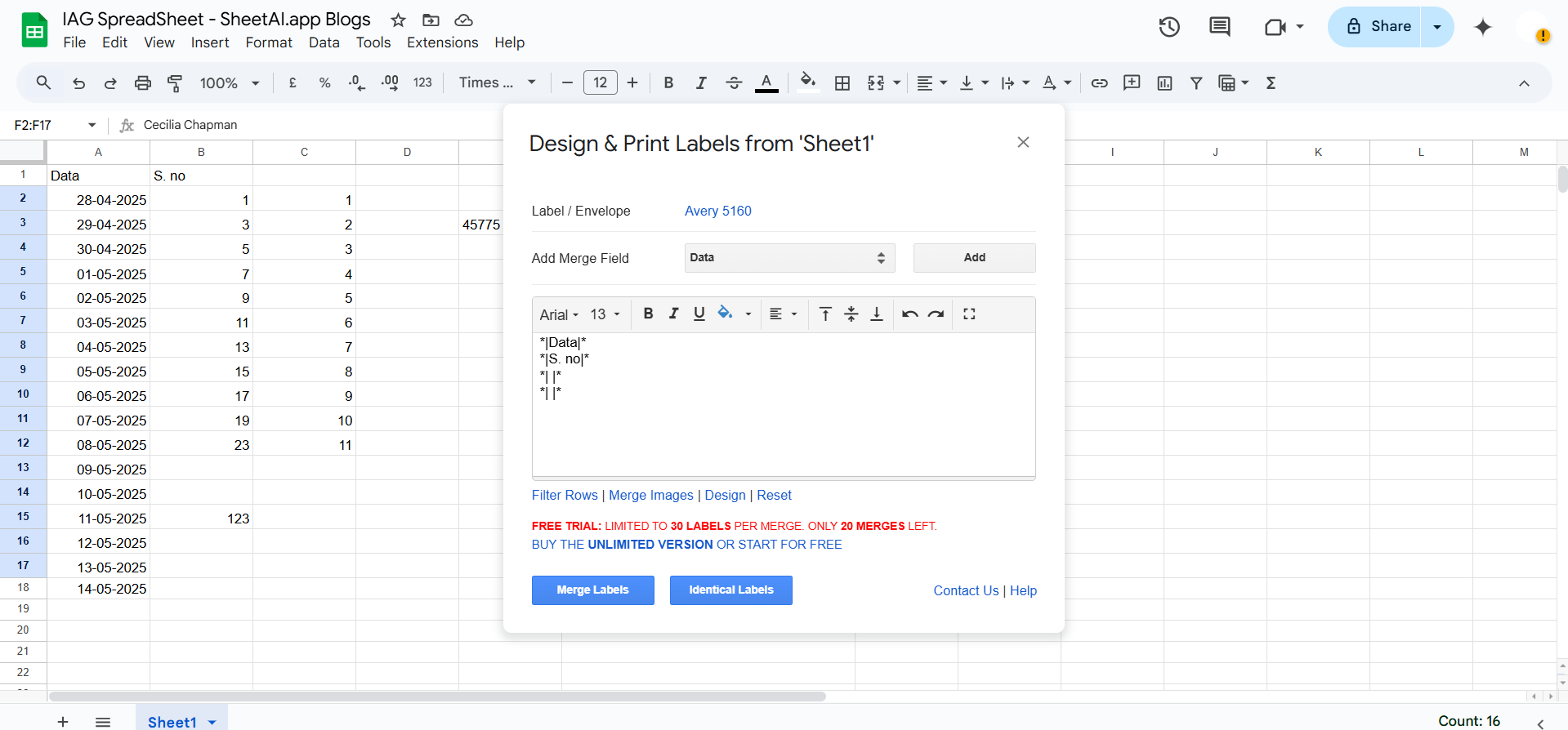Open the merge field Data selector
Screen dimensions: 1568x730
[789, 258]
